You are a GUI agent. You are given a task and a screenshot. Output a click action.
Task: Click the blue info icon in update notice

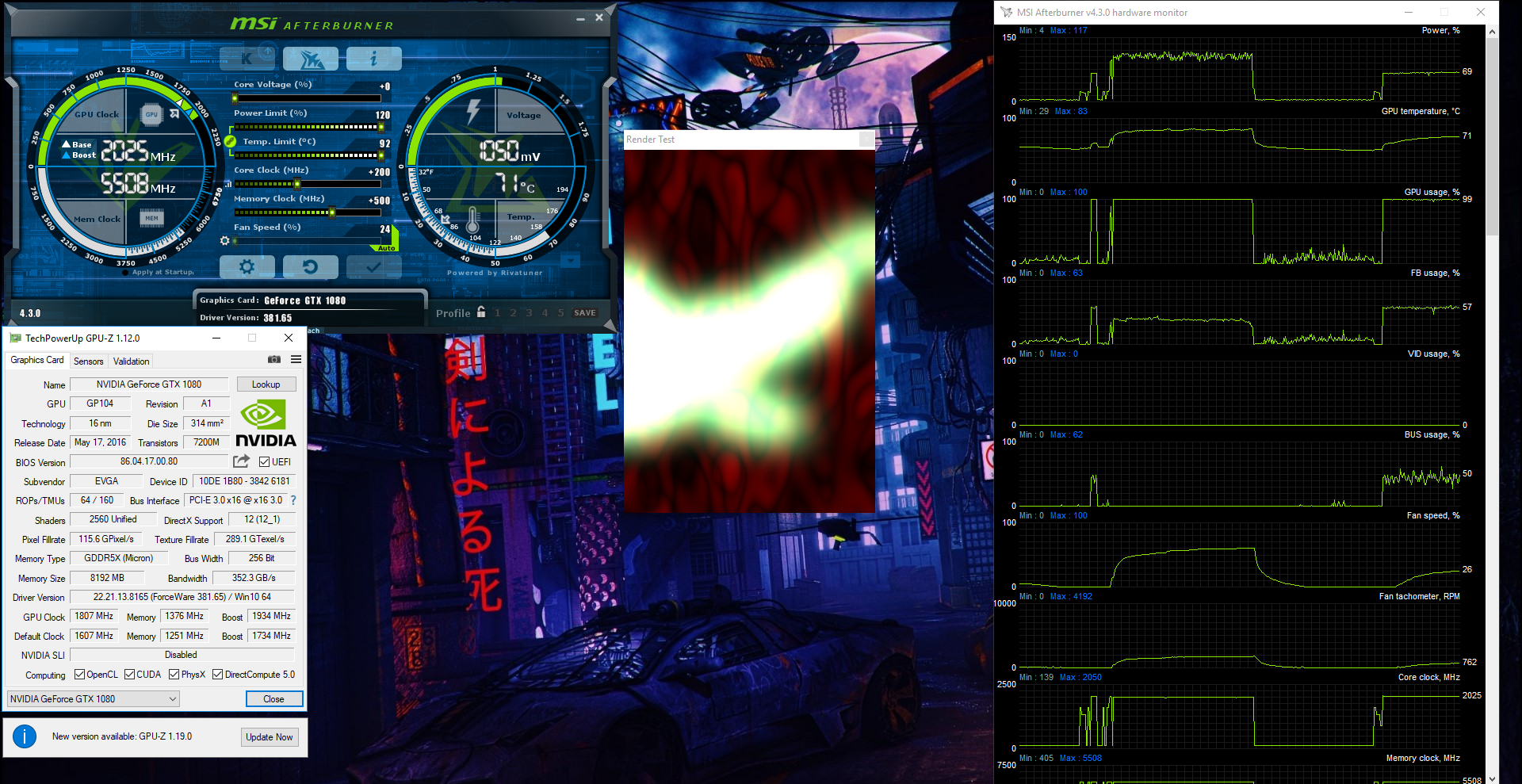(x=25, y=736)
